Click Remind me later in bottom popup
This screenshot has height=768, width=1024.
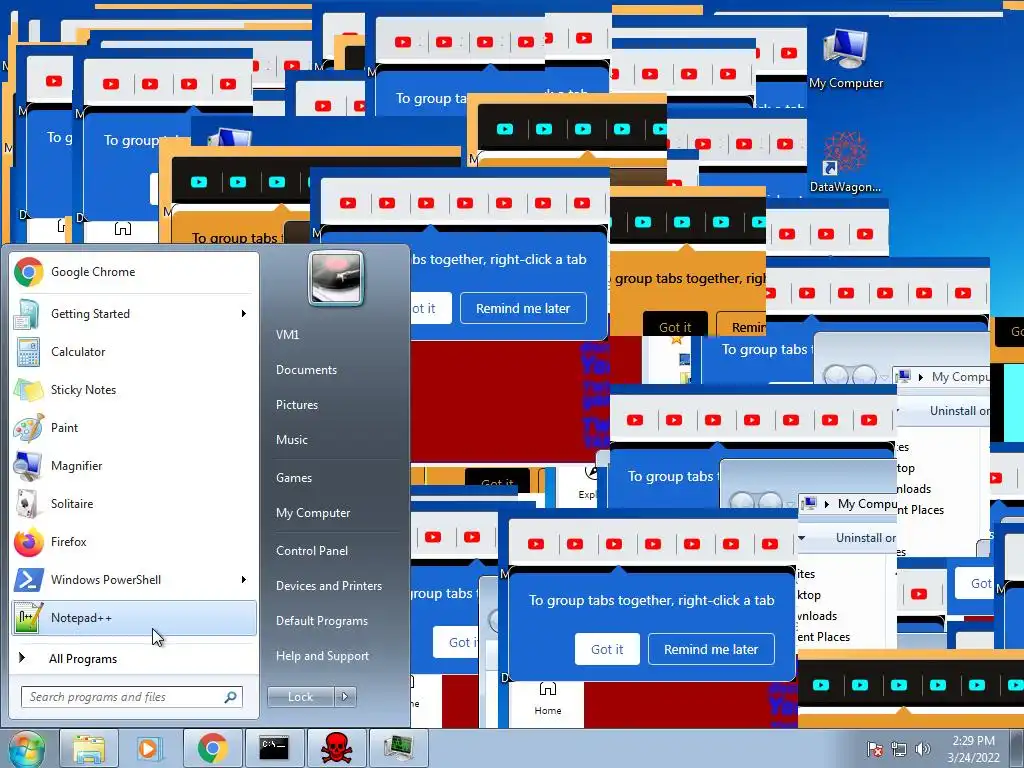[x=711, y=649]
